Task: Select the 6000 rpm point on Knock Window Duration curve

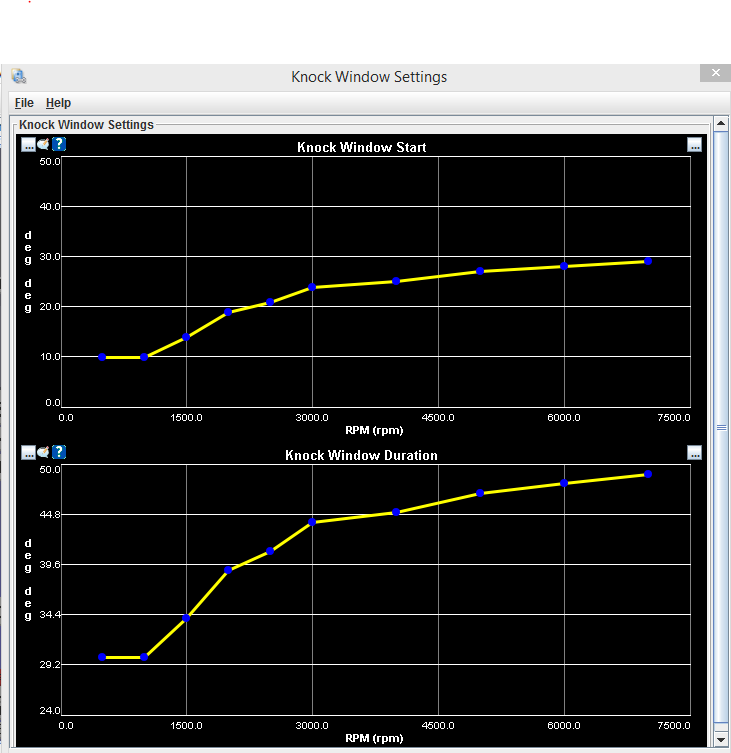Action: (564, 483)
